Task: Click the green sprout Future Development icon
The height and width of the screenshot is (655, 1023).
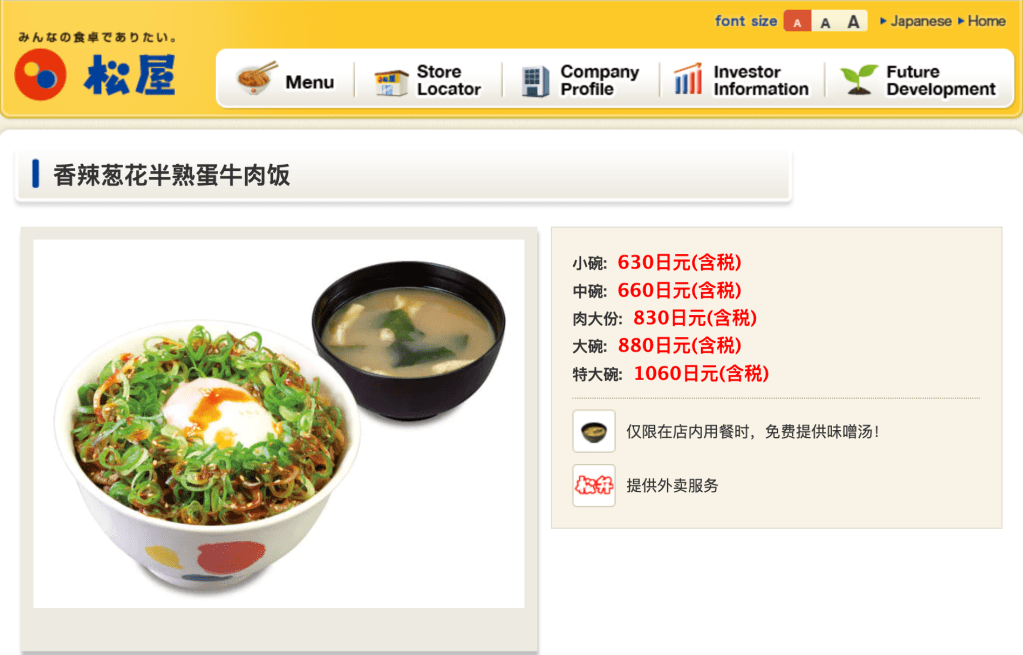Action: [859, 80]
